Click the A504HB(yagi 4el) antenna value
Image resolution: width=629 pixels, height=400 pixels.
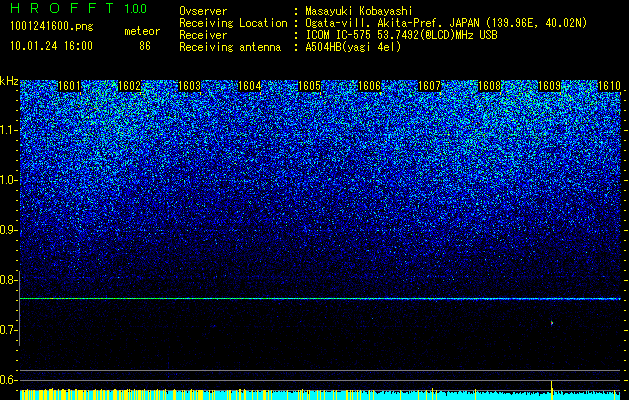click(353, 47)
